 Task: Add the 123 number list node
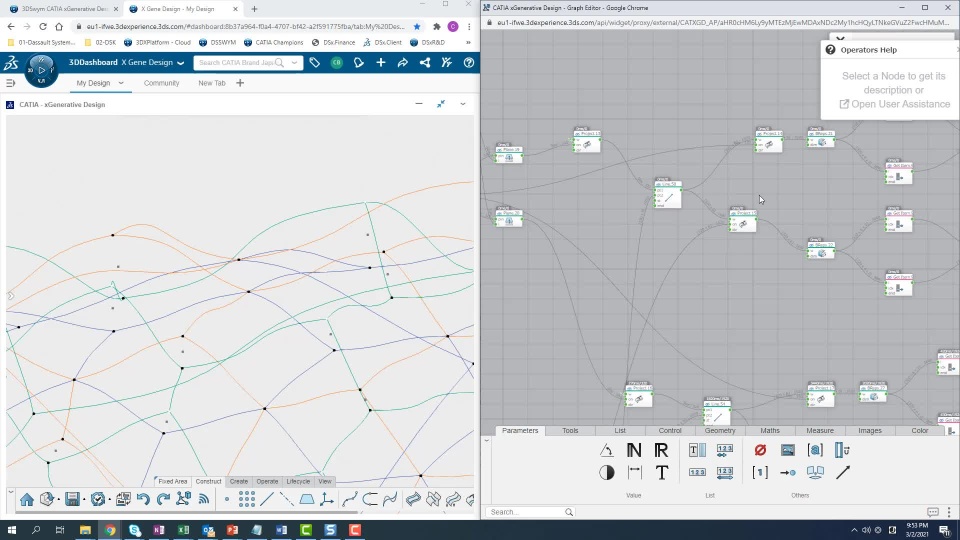tap(697, 472)
